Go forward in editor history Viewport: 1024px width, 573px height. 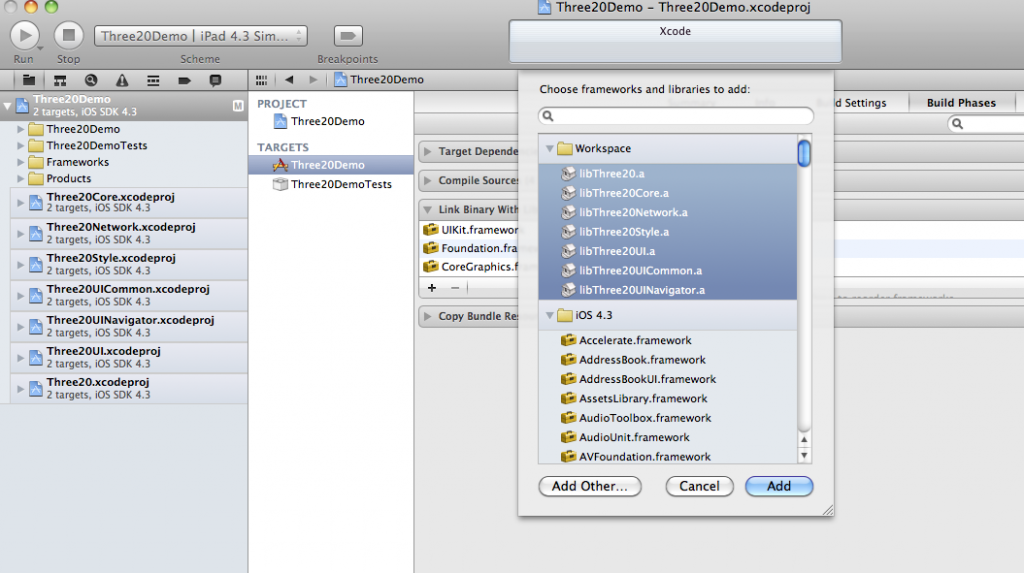tap(313, 80)
